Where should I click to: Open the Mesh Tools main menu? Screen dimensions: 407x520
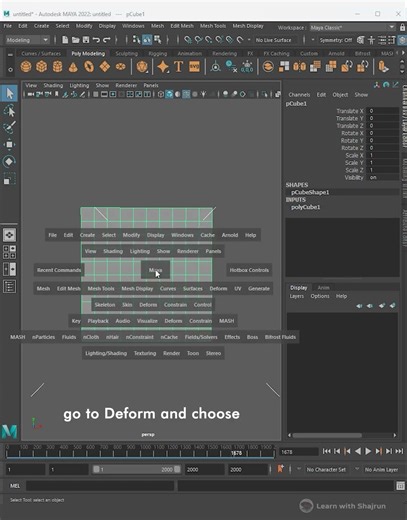tap(213, 26)
